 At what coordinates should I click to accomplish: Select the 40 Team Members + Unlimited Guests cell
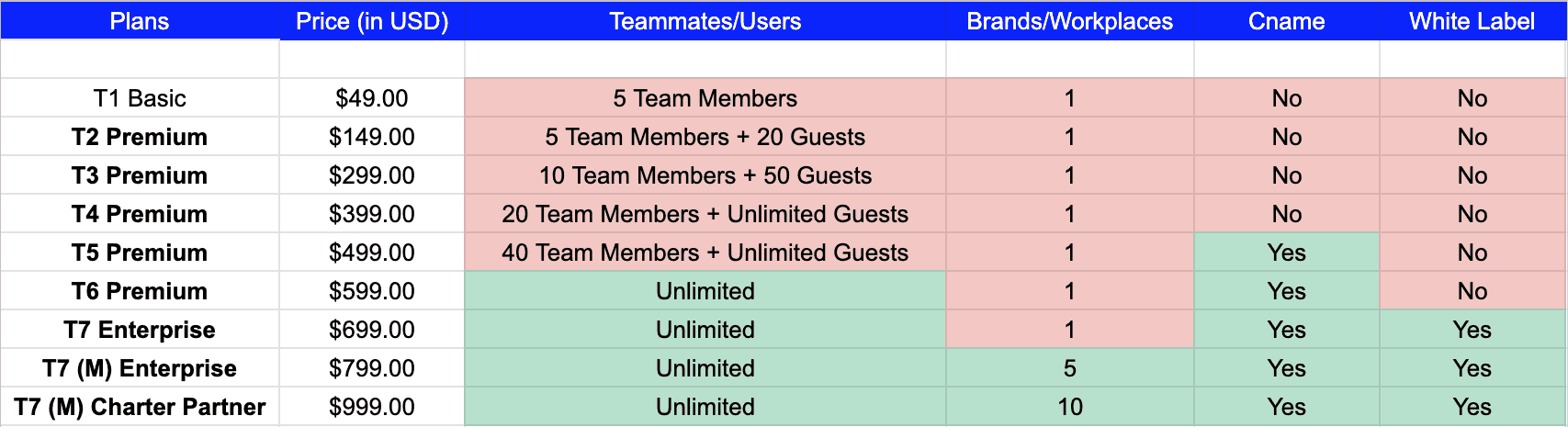(x=705, y=253)
